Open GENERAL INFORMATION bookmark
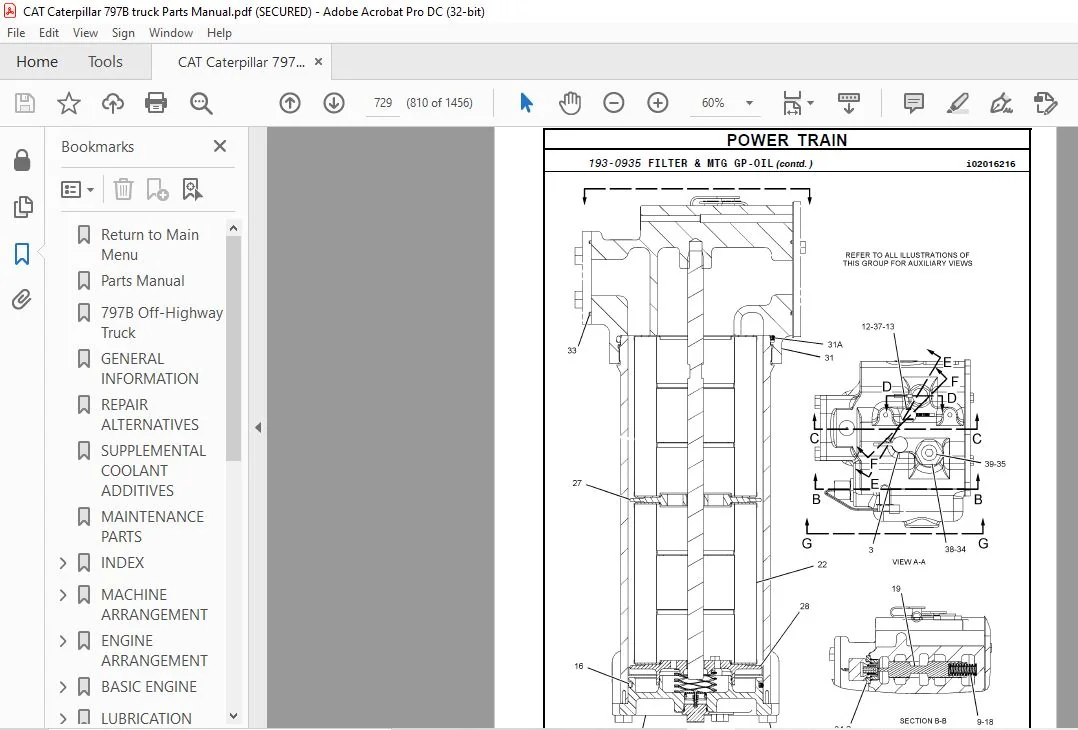Viewport: 1078px width, 730px height. (x=150, y=368)
